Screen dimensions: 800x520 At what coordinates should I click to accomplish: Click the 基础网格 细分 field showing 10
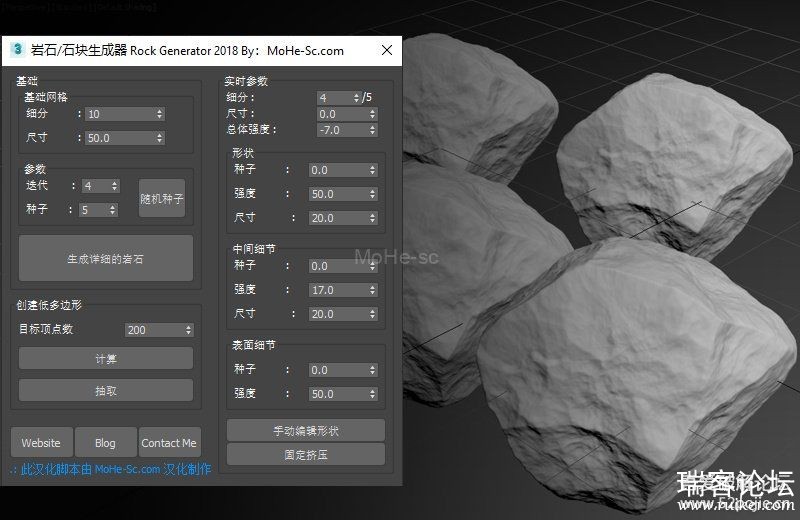(119, 114)
